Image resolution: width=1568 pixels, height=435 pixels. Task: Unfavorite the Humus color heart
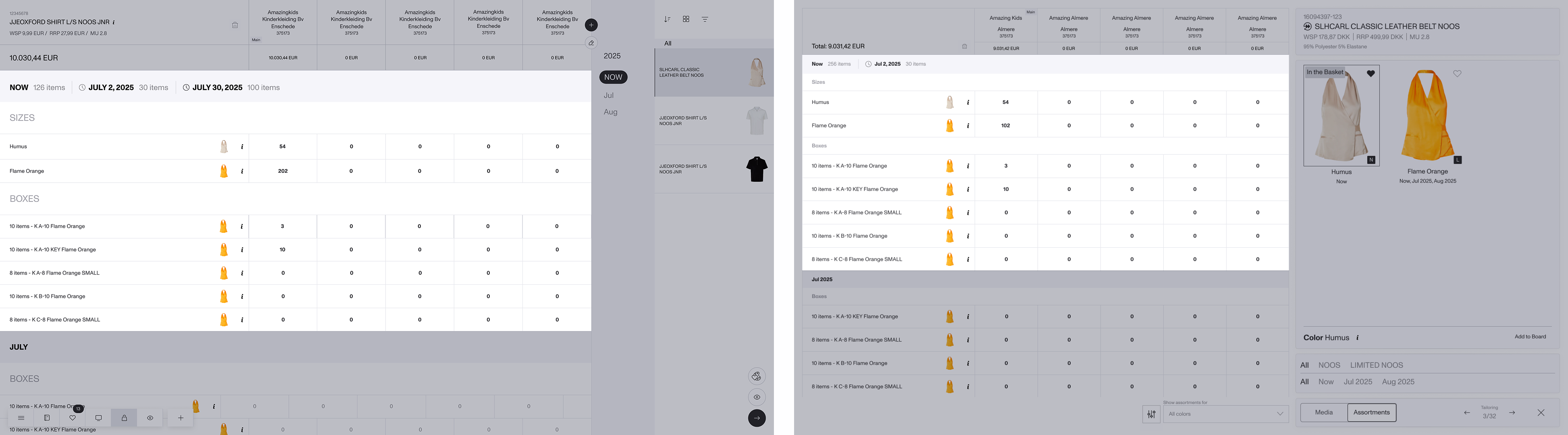[1371, 74]
